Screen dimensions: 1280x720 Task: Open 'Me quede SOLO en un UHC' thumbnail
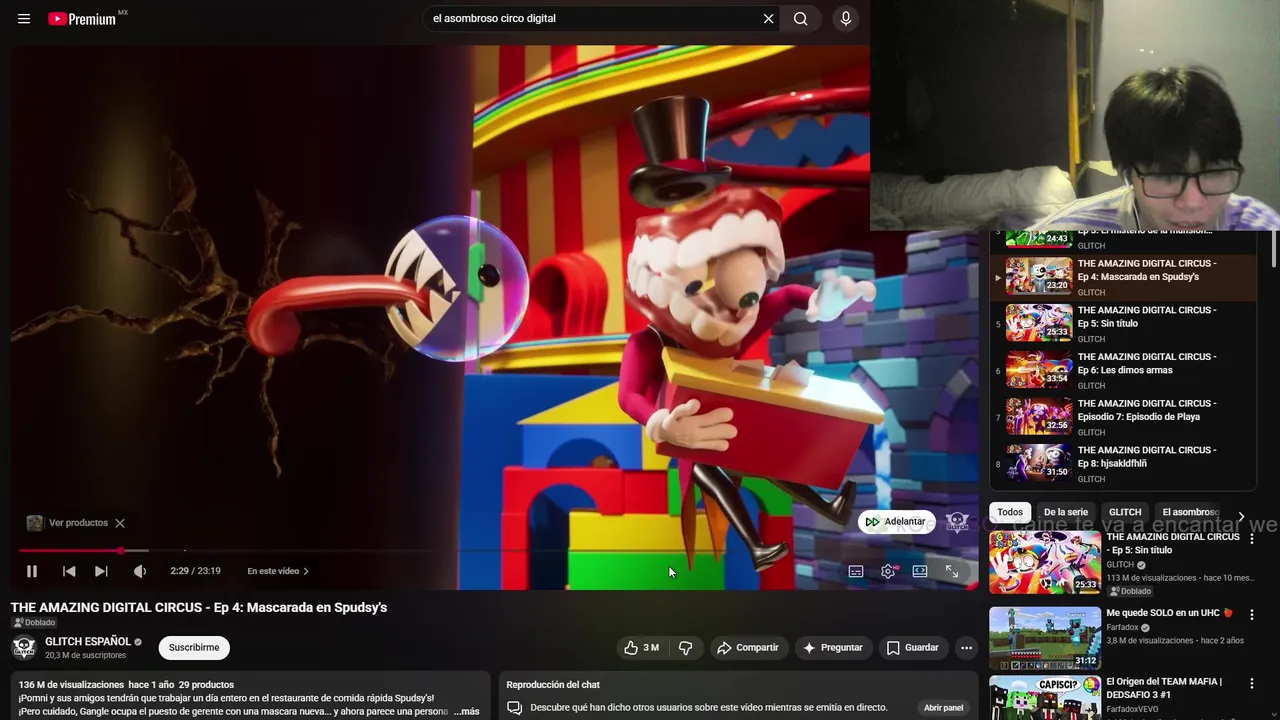1045,638
